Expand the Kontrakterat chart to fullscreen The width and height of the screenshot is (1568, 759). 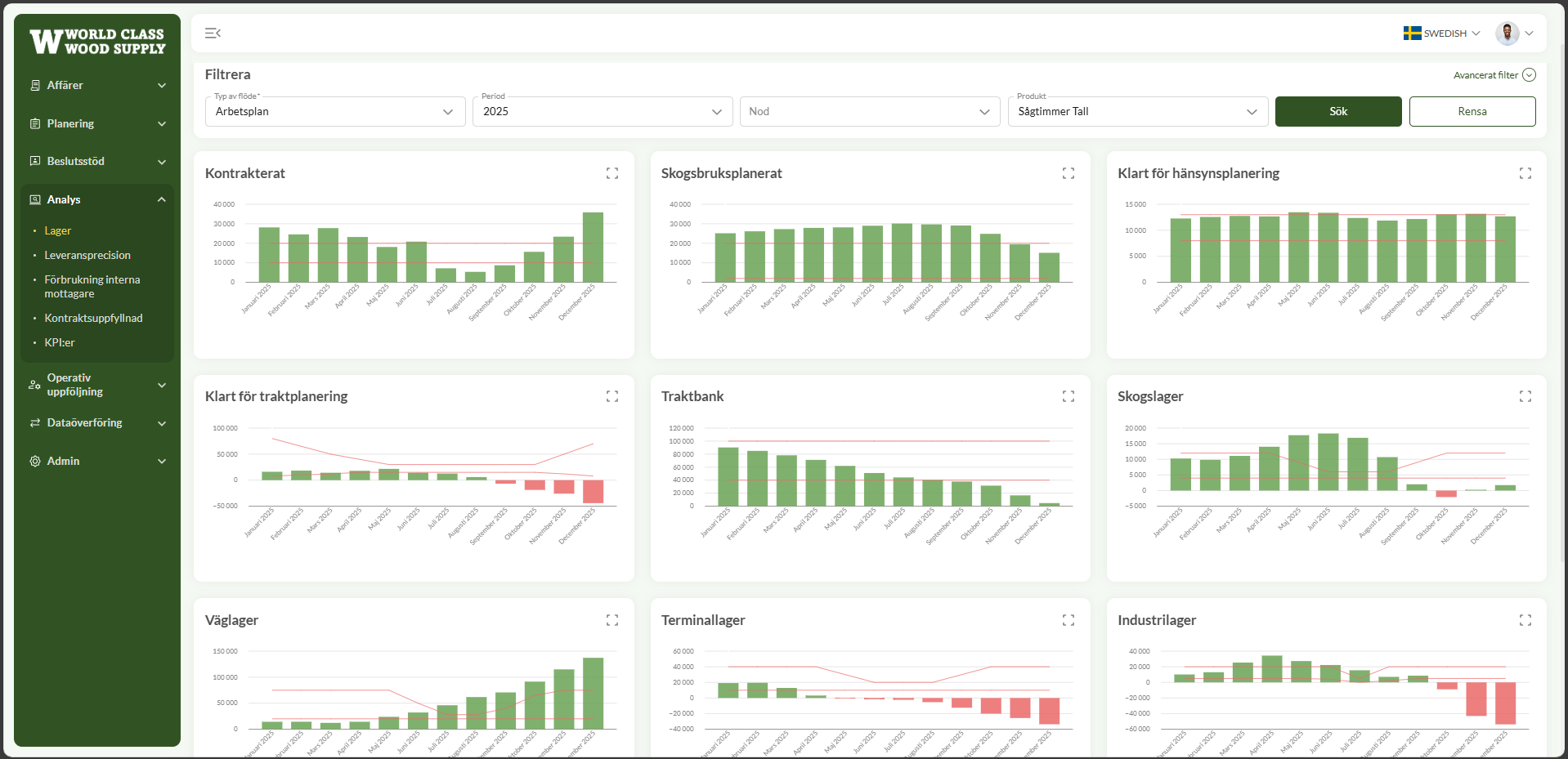click(x=612, y=173)
